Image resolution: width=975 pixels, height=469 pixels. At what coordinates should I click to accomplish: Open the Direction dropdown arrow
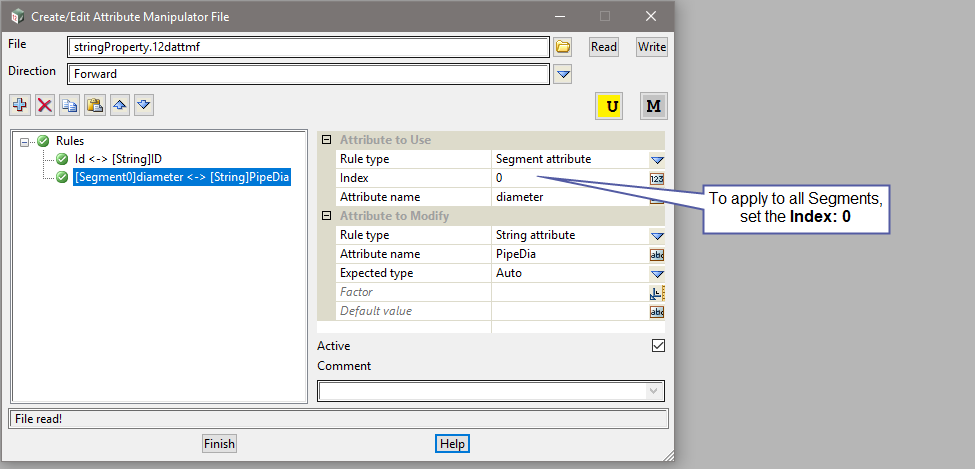[x=563, y=74]
